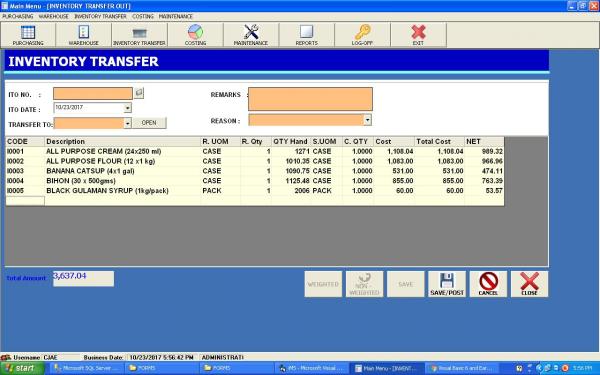The width and height of the screenshot is (600, 375).
Task: Switch to Microsoft Visual taskbar item
Action: [x=312, y=368]
